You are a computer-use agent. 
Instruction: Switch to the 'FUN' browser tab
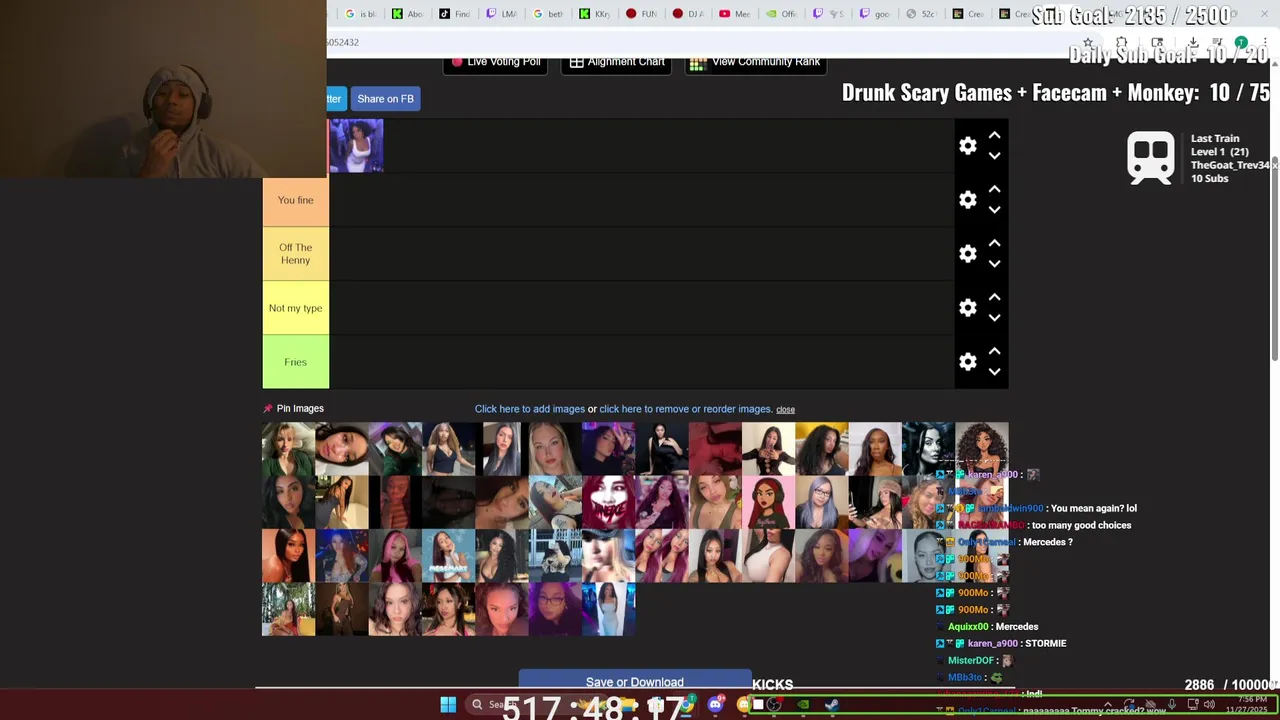tap(642, 14)
